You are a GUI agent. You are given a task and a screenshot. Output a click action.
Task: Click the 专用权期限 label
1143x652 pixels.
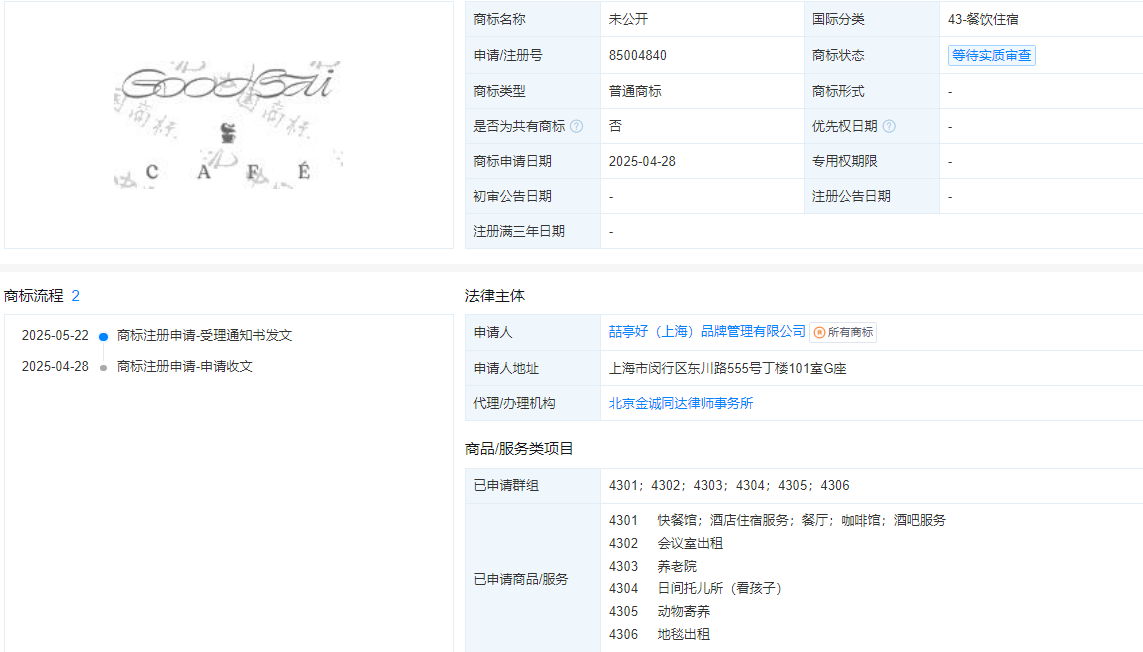tap(845, 161)
